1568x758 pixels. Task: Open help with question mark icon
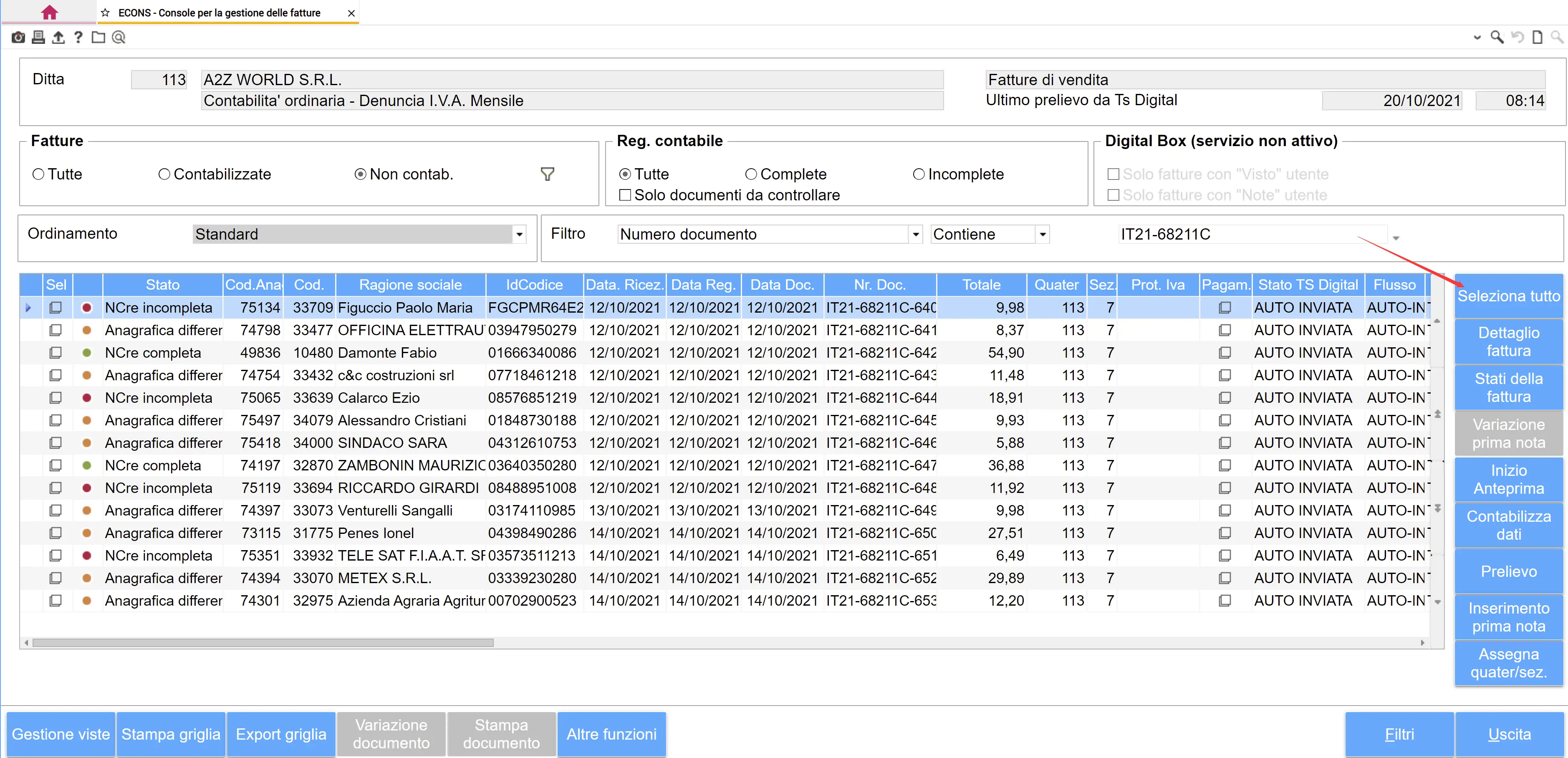[78, 38]
